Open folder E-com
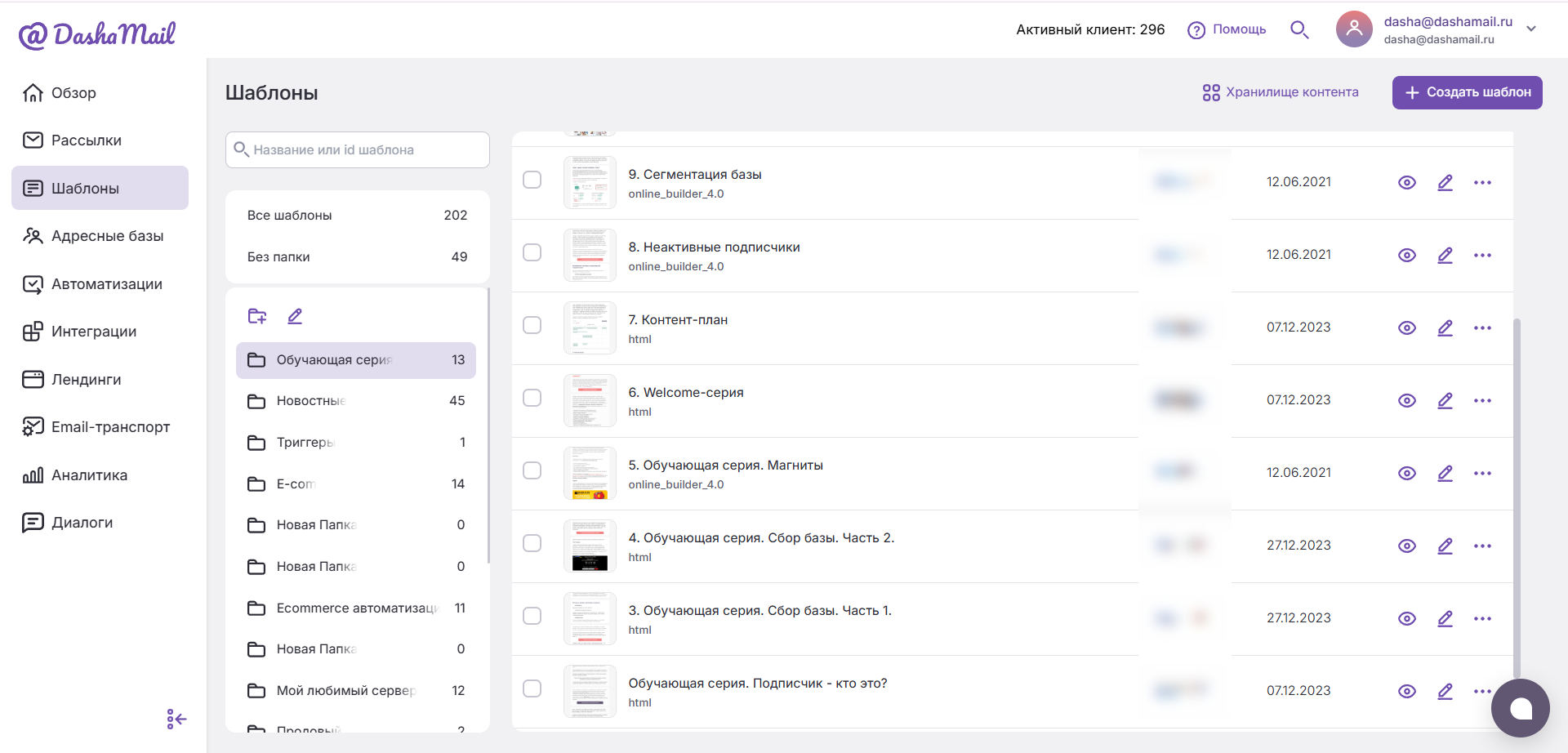 pos(356,484)
